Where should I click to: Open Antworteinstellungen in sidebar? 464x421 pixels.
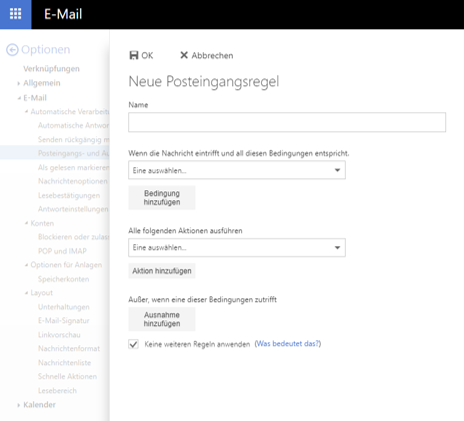[x=73, y=209]
